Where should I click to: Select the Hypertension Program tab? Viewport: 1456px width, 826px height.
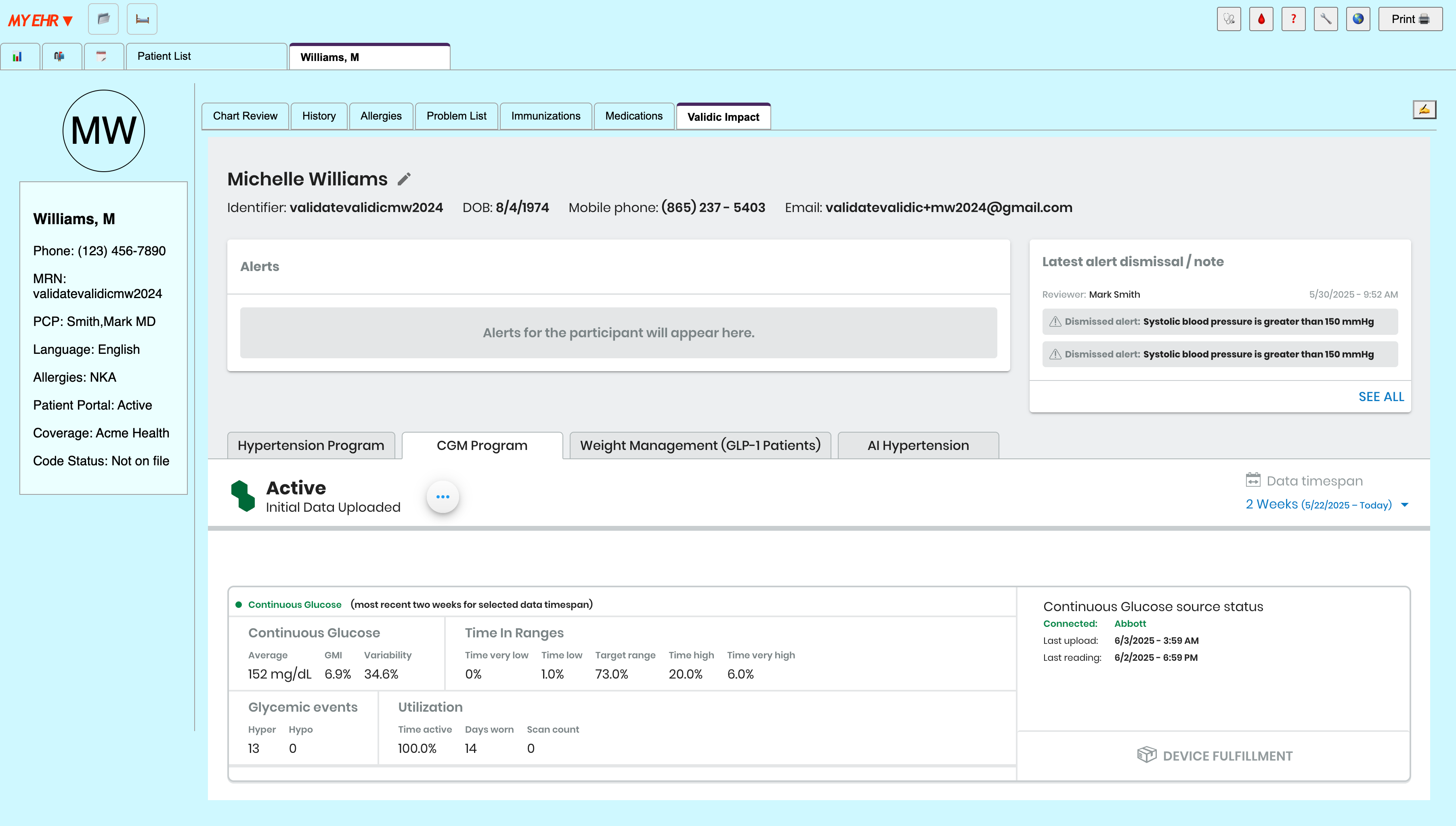point(311,446)
